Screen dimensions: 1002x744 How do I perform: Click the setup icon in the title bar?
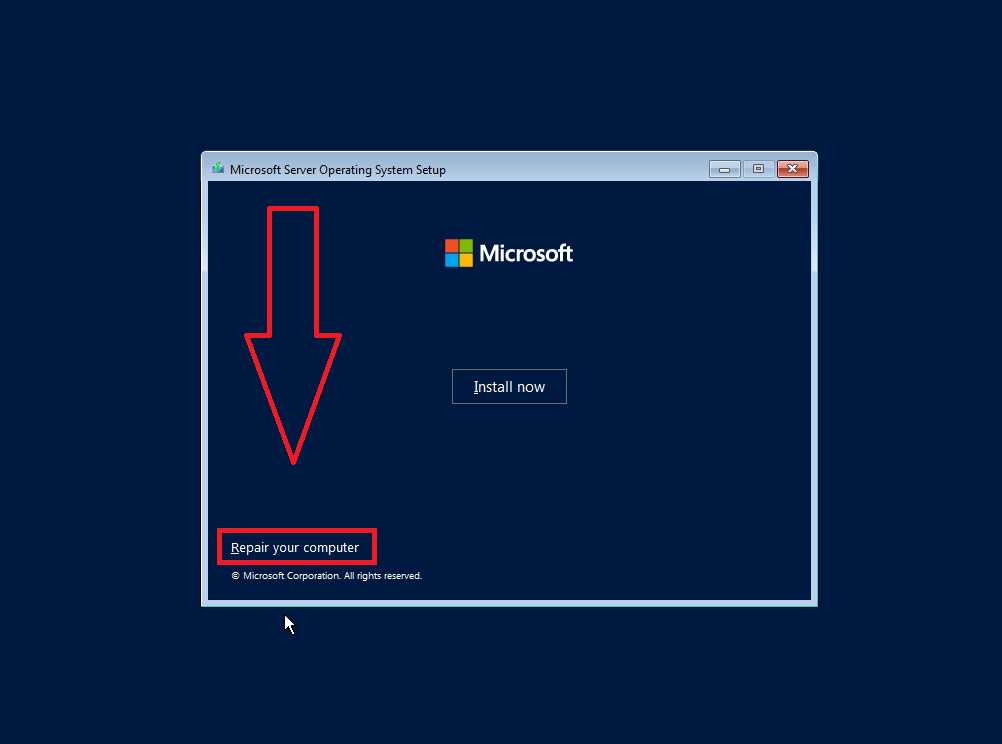[x=219, y=168]
